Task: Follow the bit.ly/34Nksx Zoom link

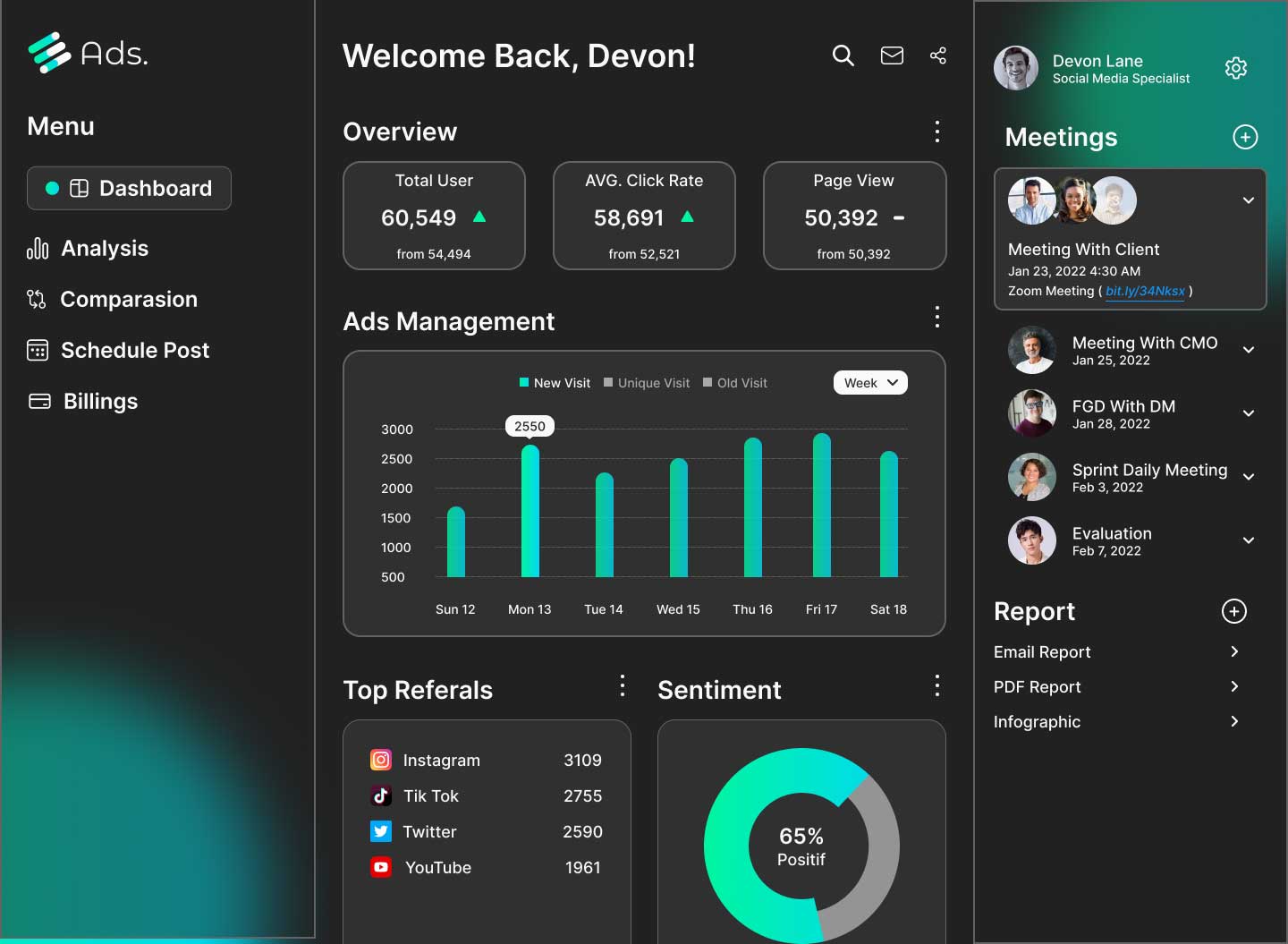Action: click(x=1145, y=291)
